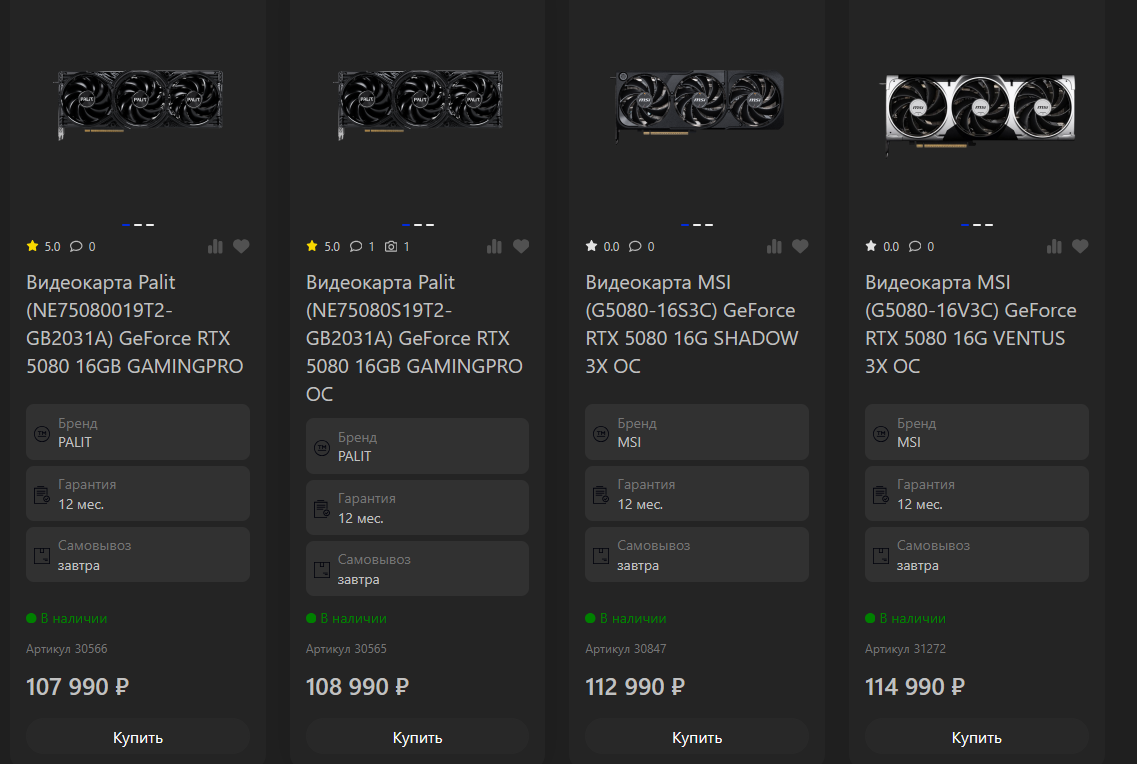
Task: Click star rating of Palit article 30566
Action: pyautogui.click(x=44, y=246)
